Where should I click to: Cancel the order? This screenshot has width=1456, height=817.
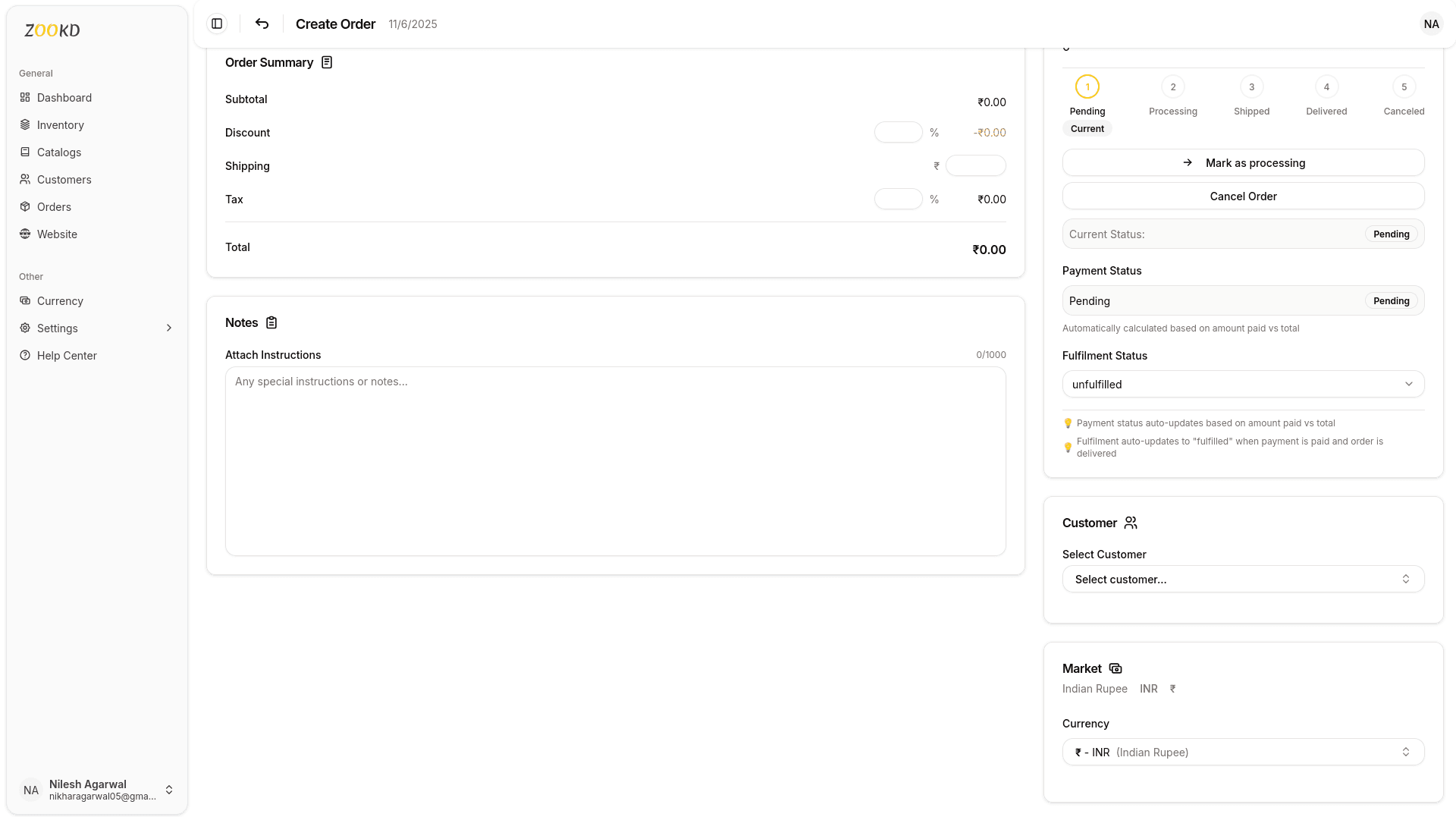coord(1242,196)
